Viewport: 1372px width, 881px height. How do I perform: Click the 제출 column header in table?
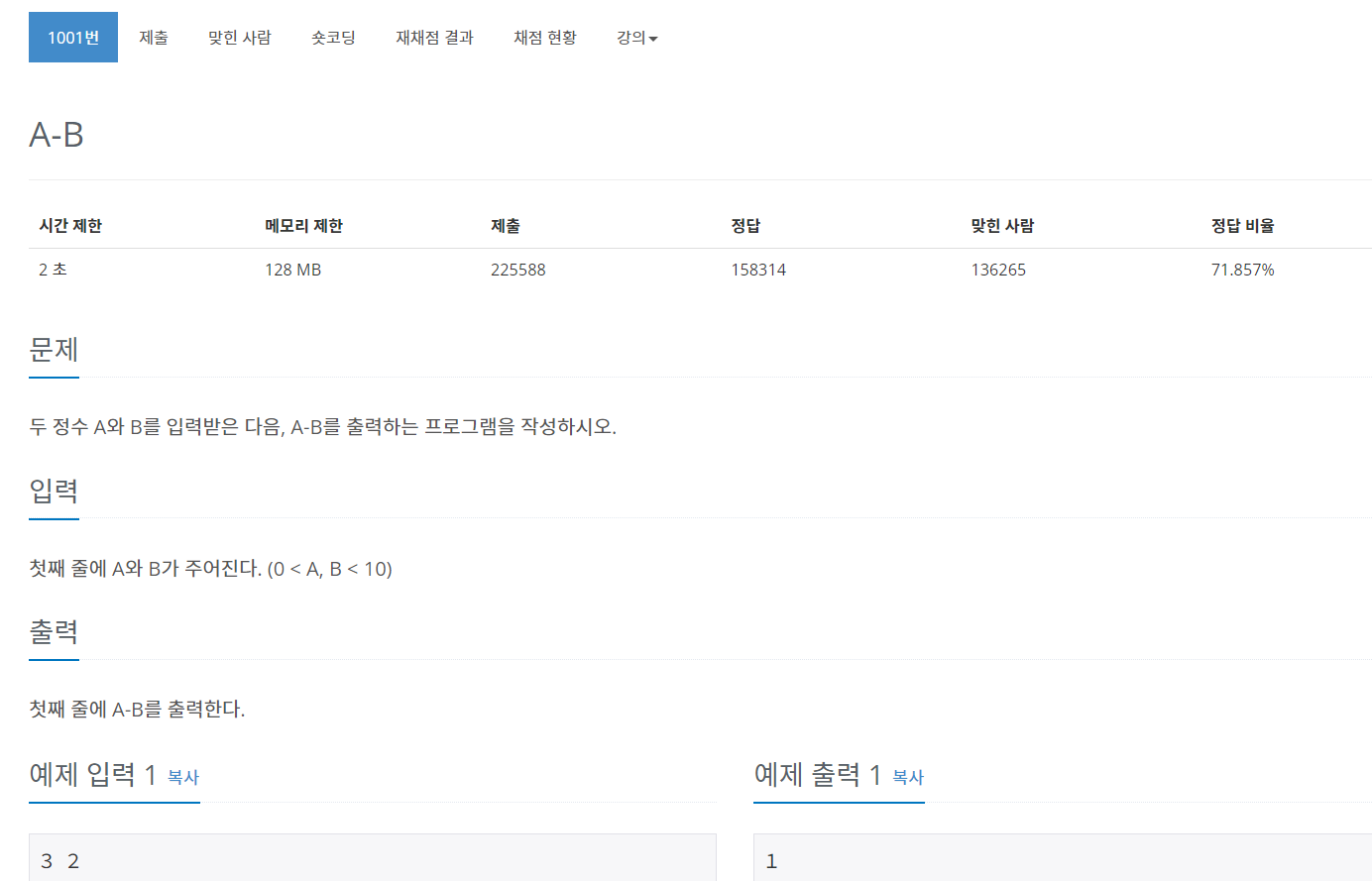pos(506,226)
